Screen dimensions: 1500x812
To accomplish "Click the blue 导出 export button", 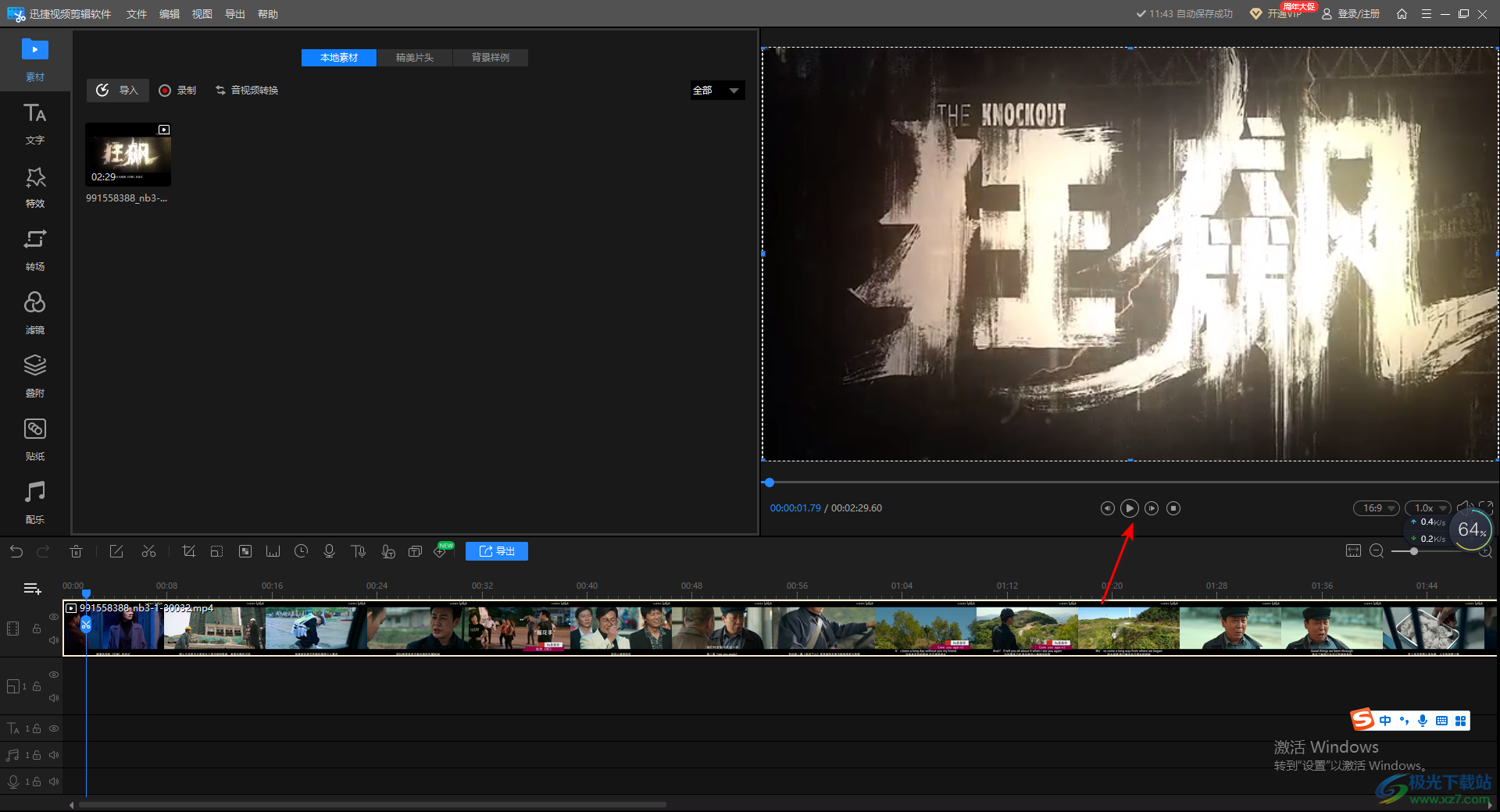I will coord(497,551).
